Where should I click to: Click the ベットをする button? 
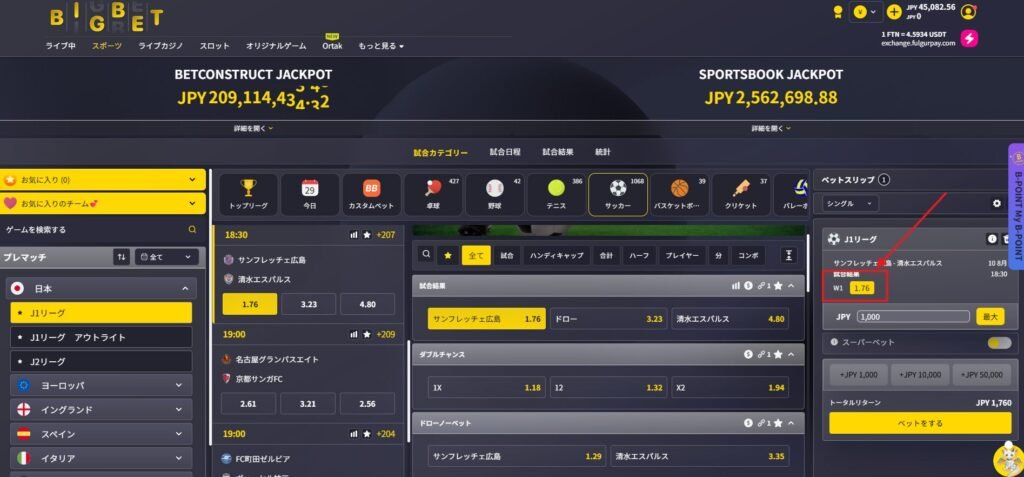920,423
